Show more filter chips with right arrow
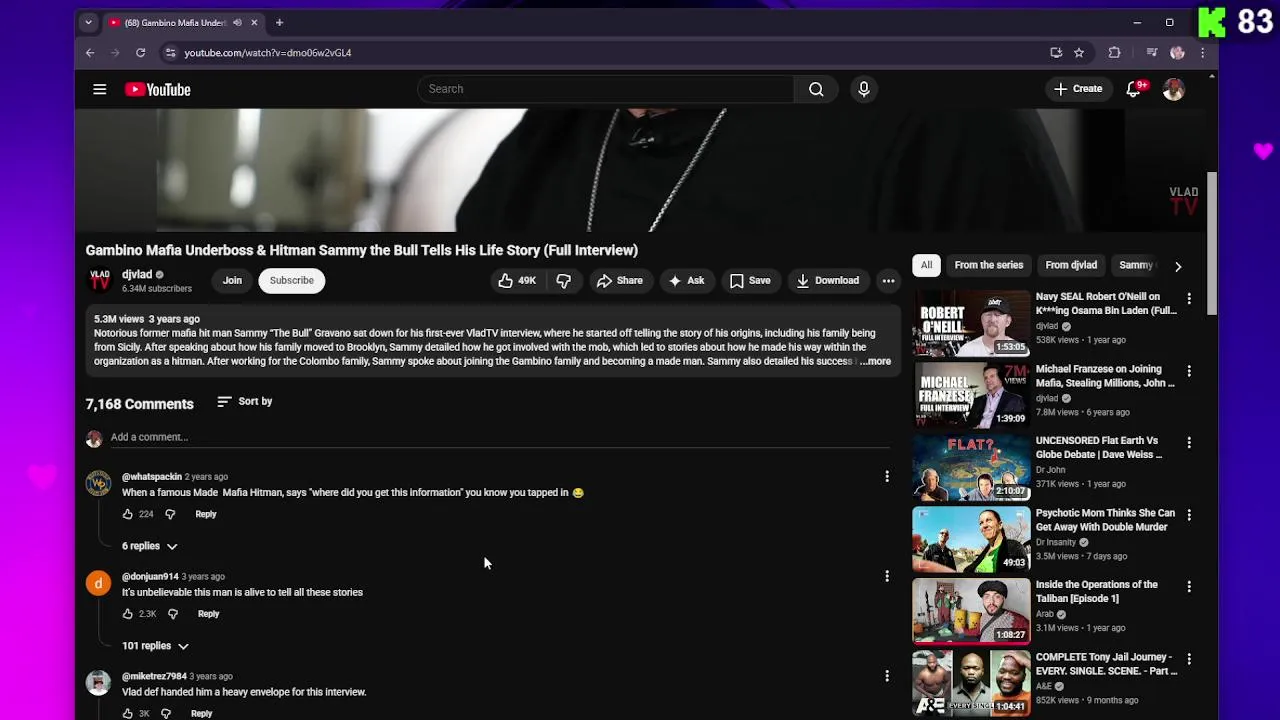Image resolution: width=1280 pixels, height=720 pixels. (x=1178, y=266)
